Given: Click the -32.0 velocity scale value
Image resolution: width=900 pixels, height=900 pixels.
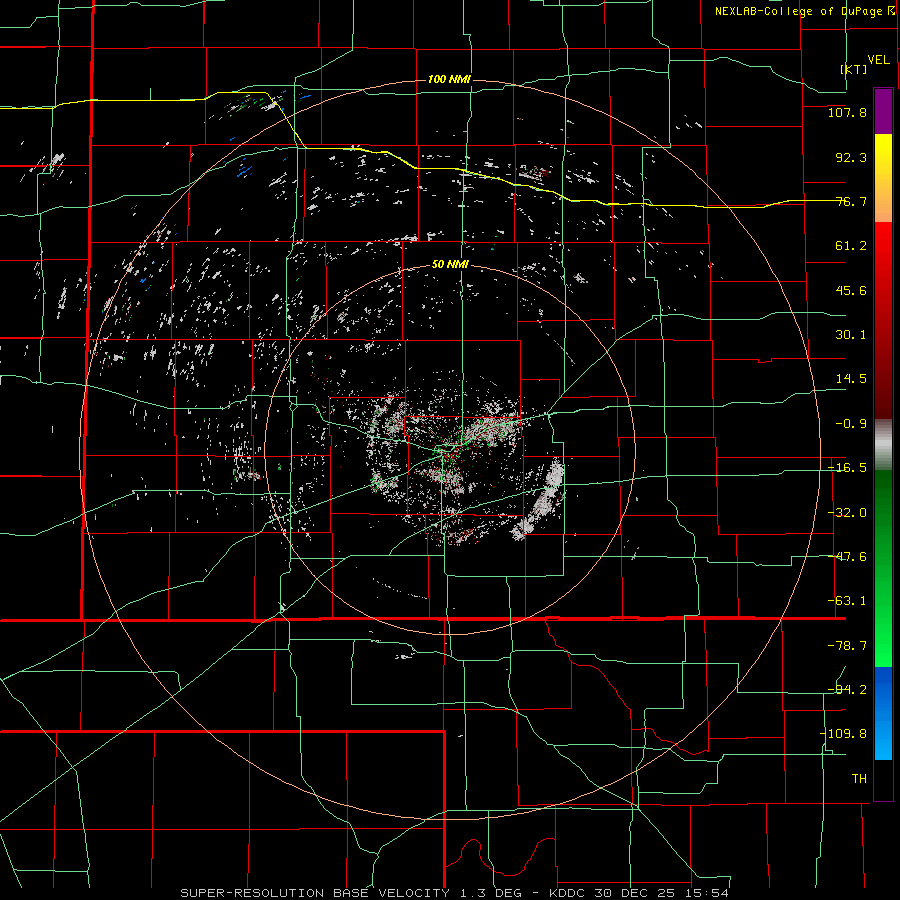Looking at the screenshot, I should pos(847,513).
